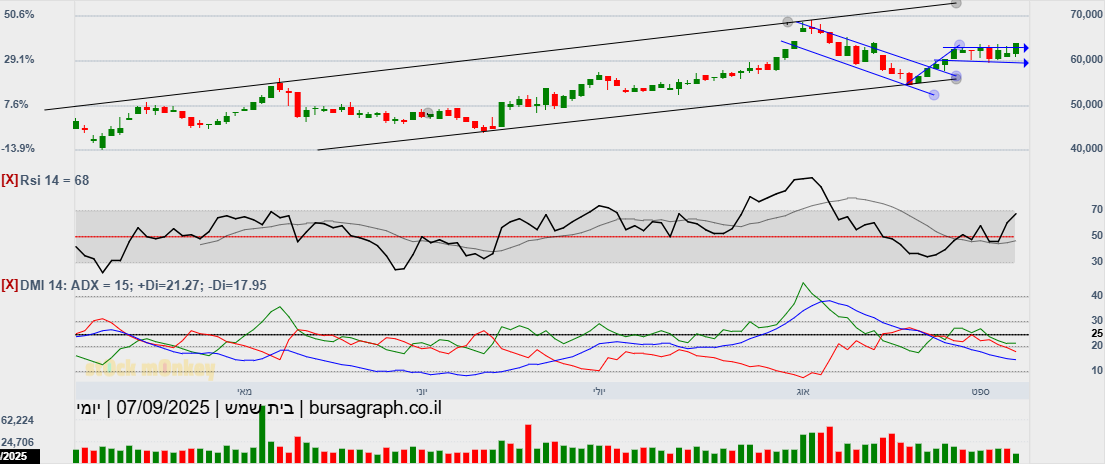Click the 'Rsi 14 = 68' indicator label
The width and height of the screenshot is (1105, 464).
click(54, 181)
